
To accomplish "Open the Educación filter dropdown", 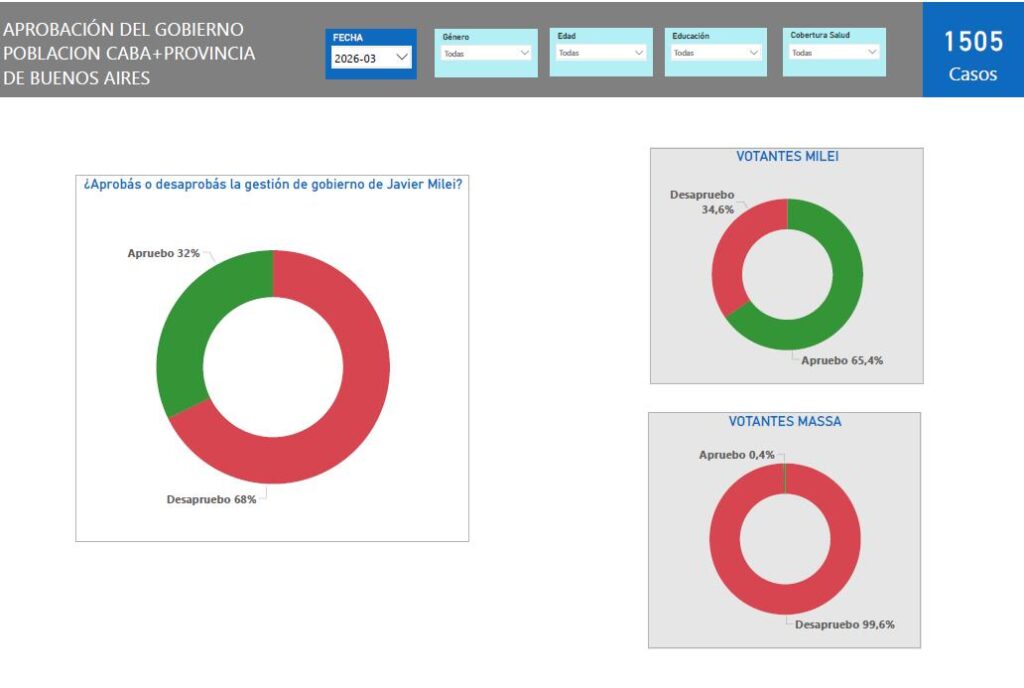I will [x=717, y=53].
